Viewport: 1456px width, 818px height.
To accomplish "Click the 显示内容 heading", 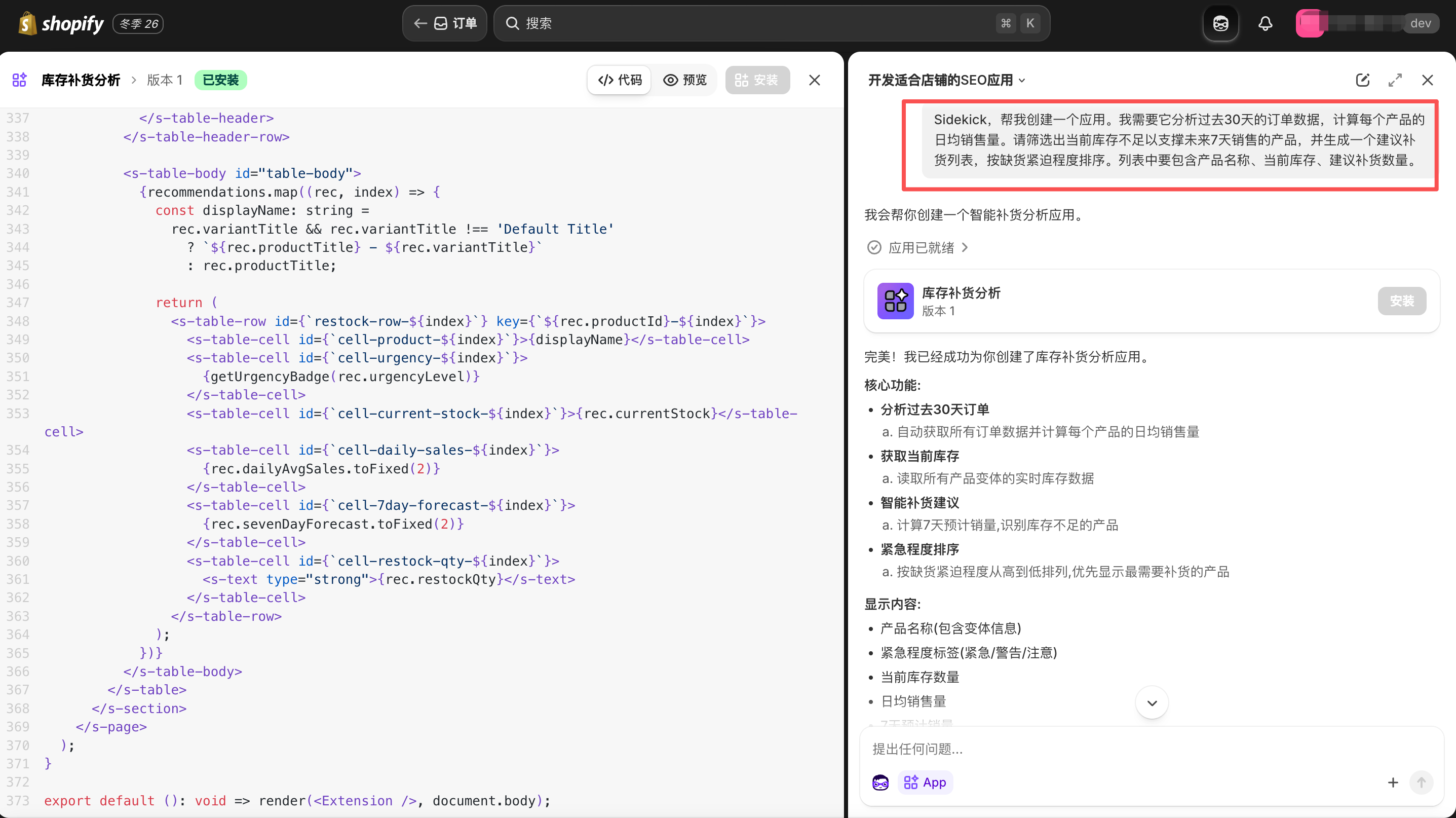I will [x=893, y=603].
